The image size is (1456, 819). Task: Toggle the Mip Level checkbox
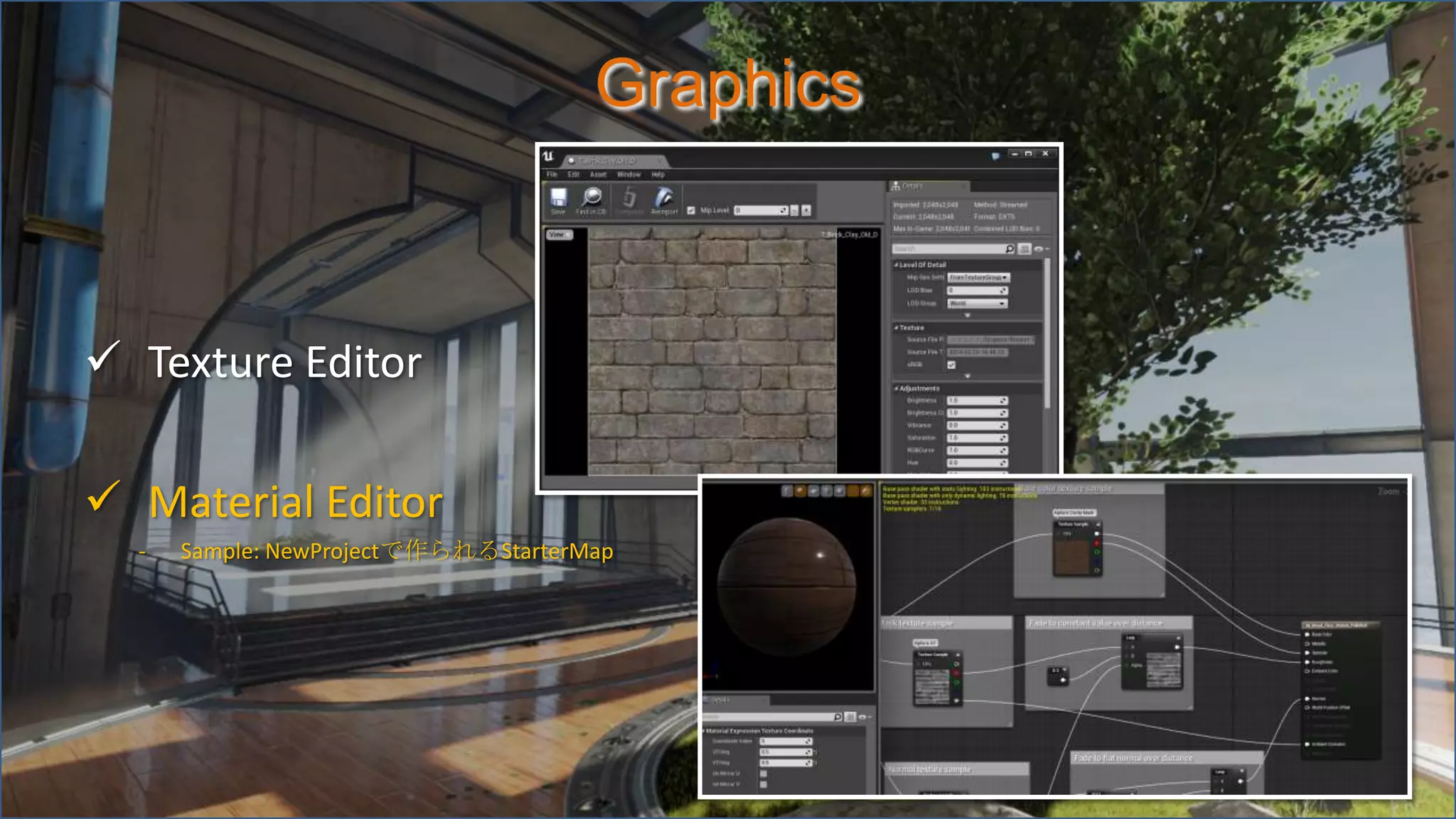tap(691, 210)
